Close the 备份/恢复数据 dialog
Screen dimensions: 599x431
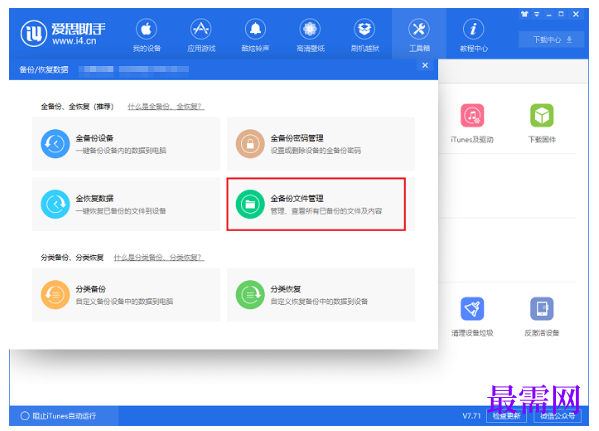coord(425,65)
